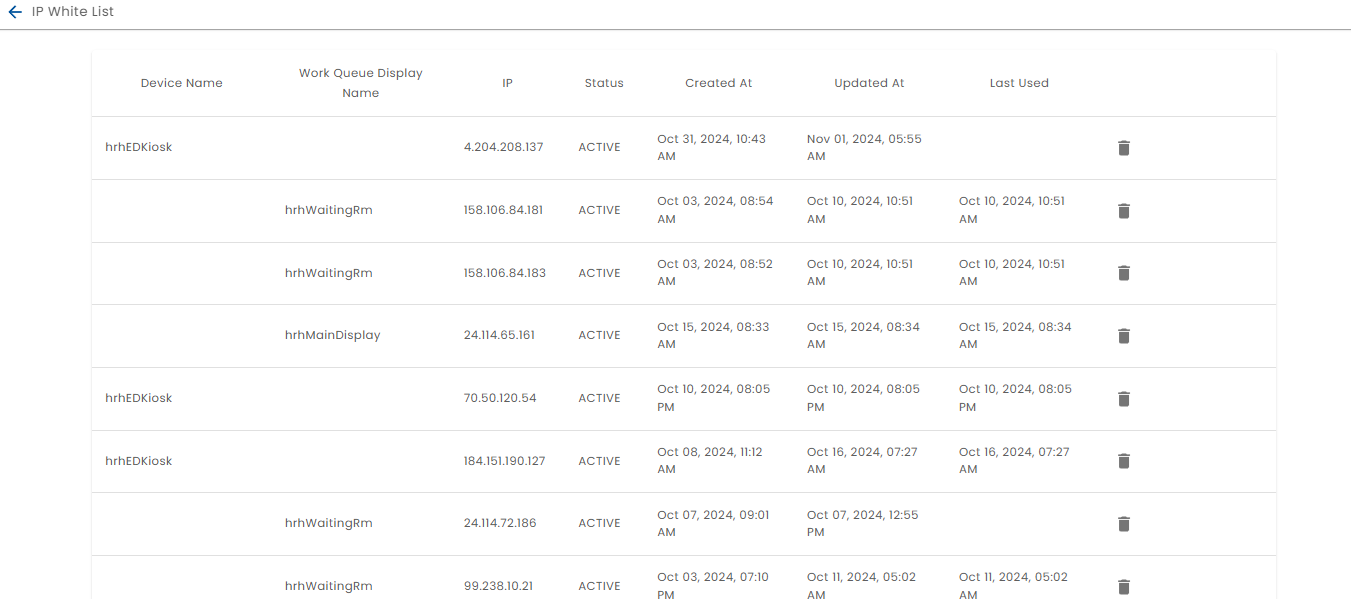Delete the 70.50.120.54 hrhEDKiosk entry
The height and width of the screenshot is (599, 1351).
tap(1123, 399)
